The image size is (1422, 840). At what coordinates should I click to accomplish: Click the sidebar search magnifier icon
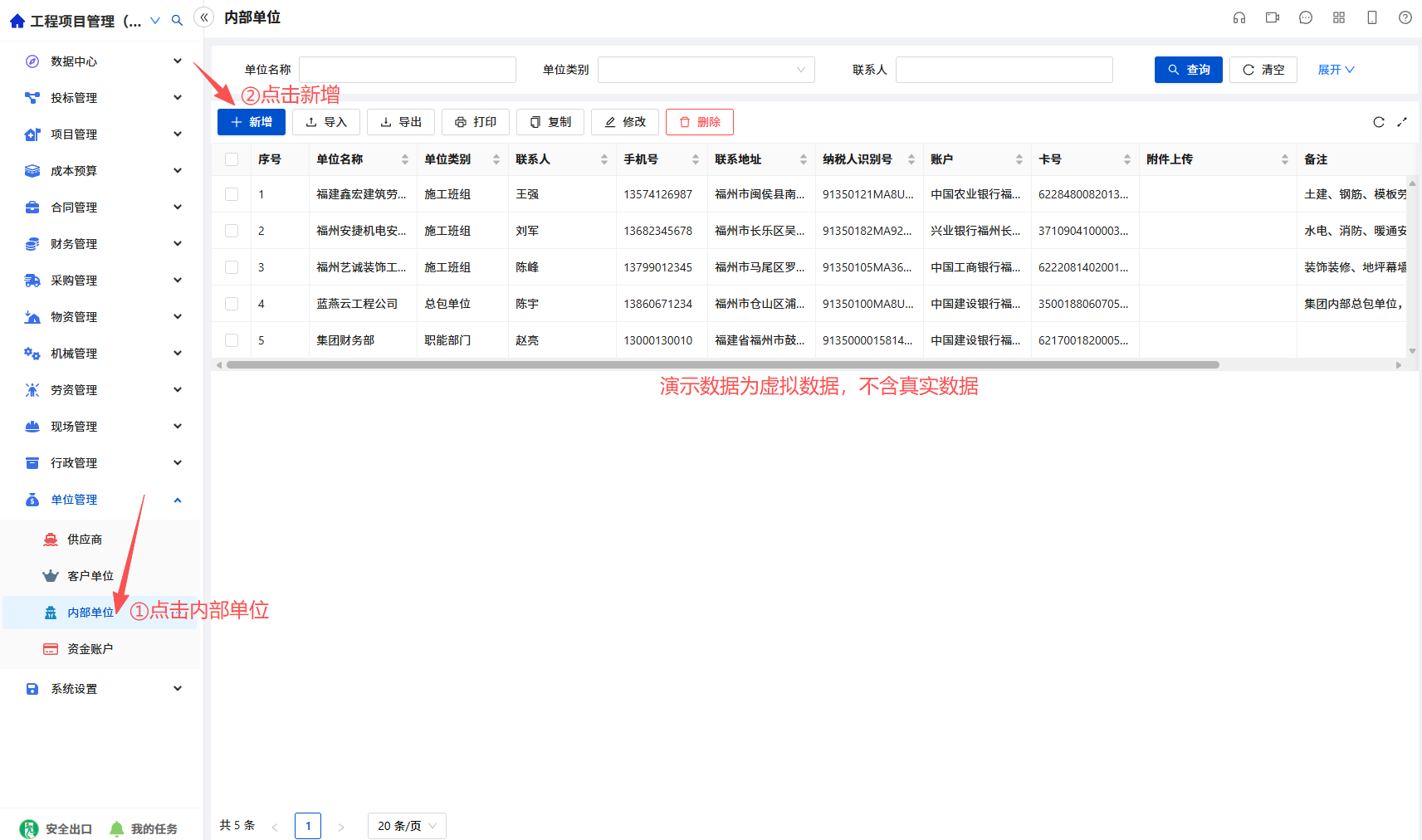point(177,21)
